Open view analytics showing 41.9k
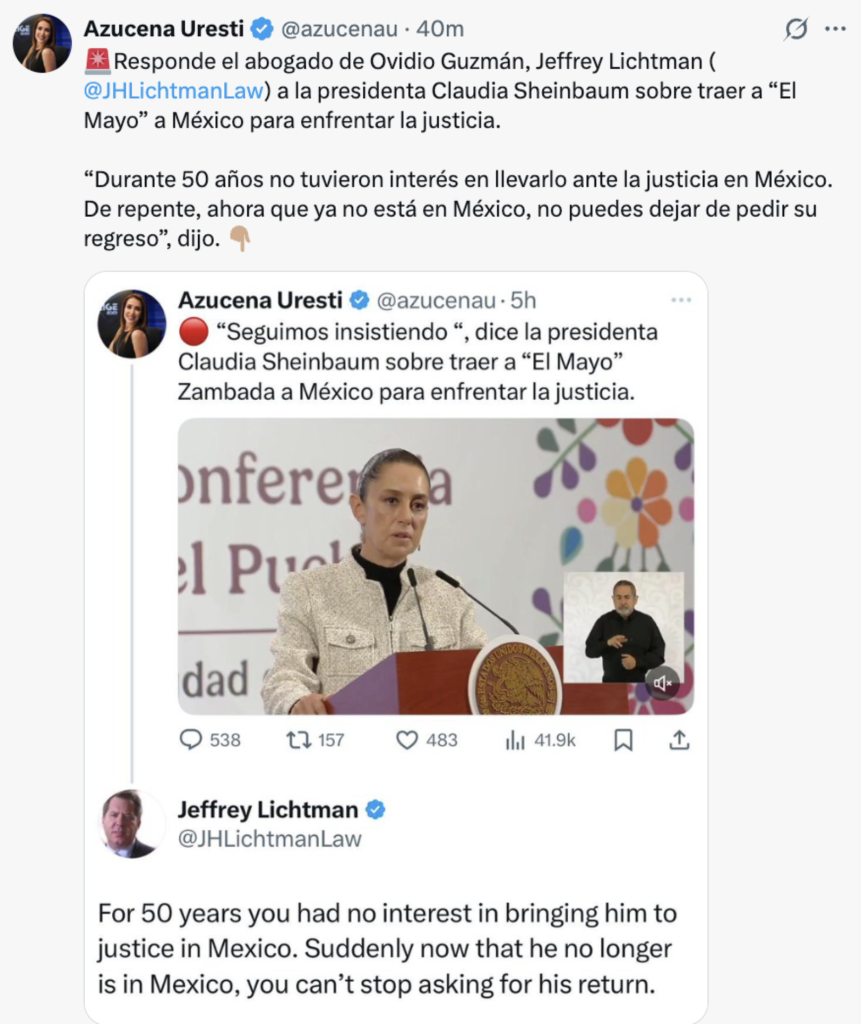861x1024 pixels. pyautogui.click(x=516, y=740)
